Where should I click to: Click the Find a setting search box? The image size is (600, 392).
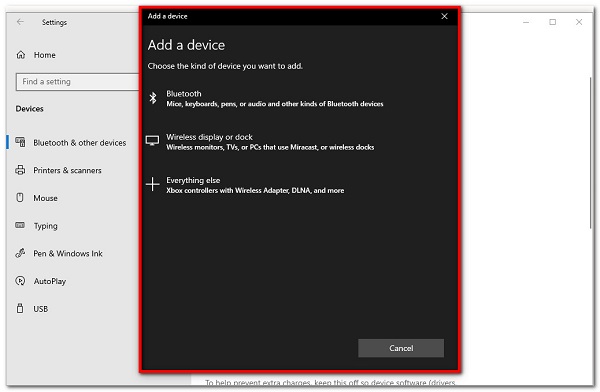pos(77,82)
